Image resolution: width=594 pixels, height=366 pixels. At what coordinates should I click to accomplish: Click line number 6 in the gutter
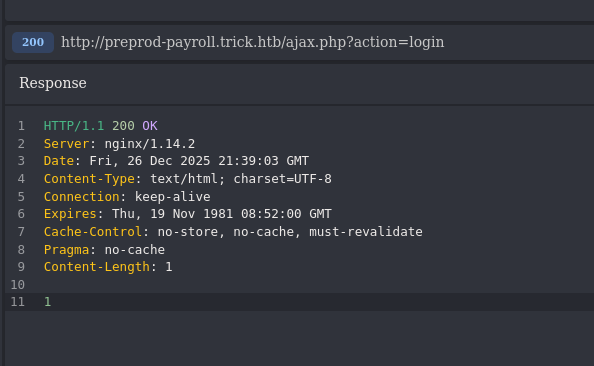point(21,214)
